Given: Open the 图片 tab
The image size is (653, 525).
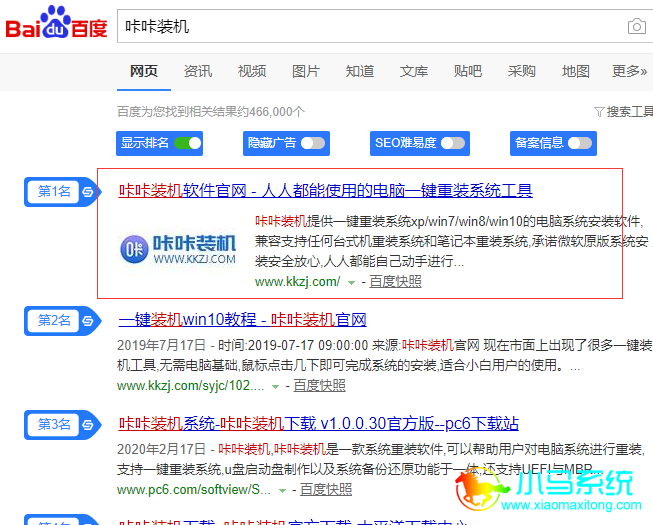Looking at the screenshot, I should tap(306, 71).
